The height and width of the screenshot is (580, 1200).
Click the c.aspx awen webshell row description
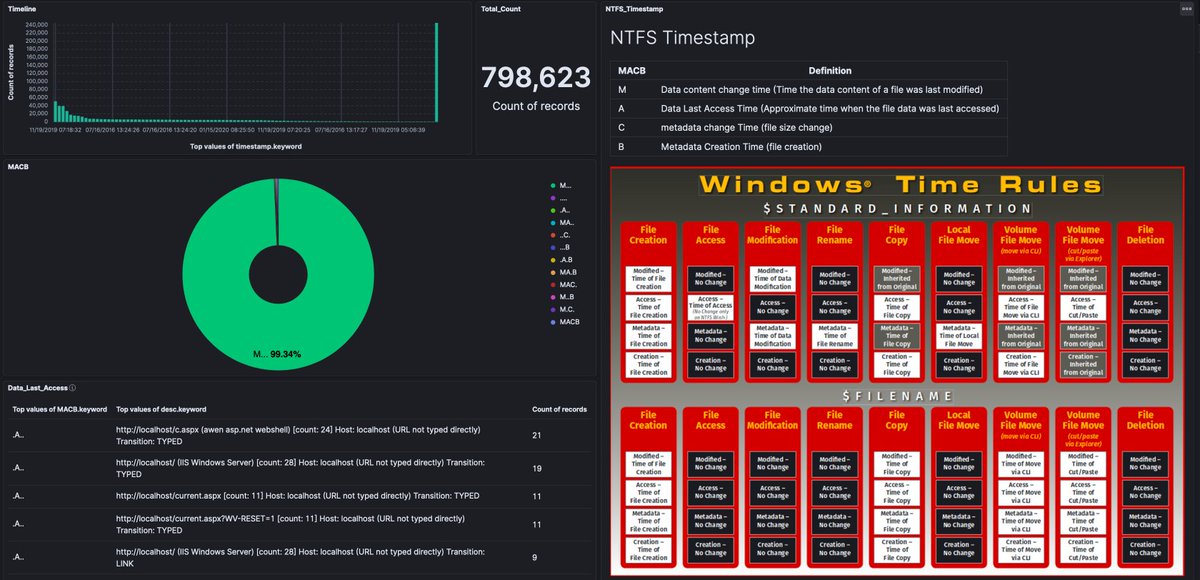(x=299, y=435)
